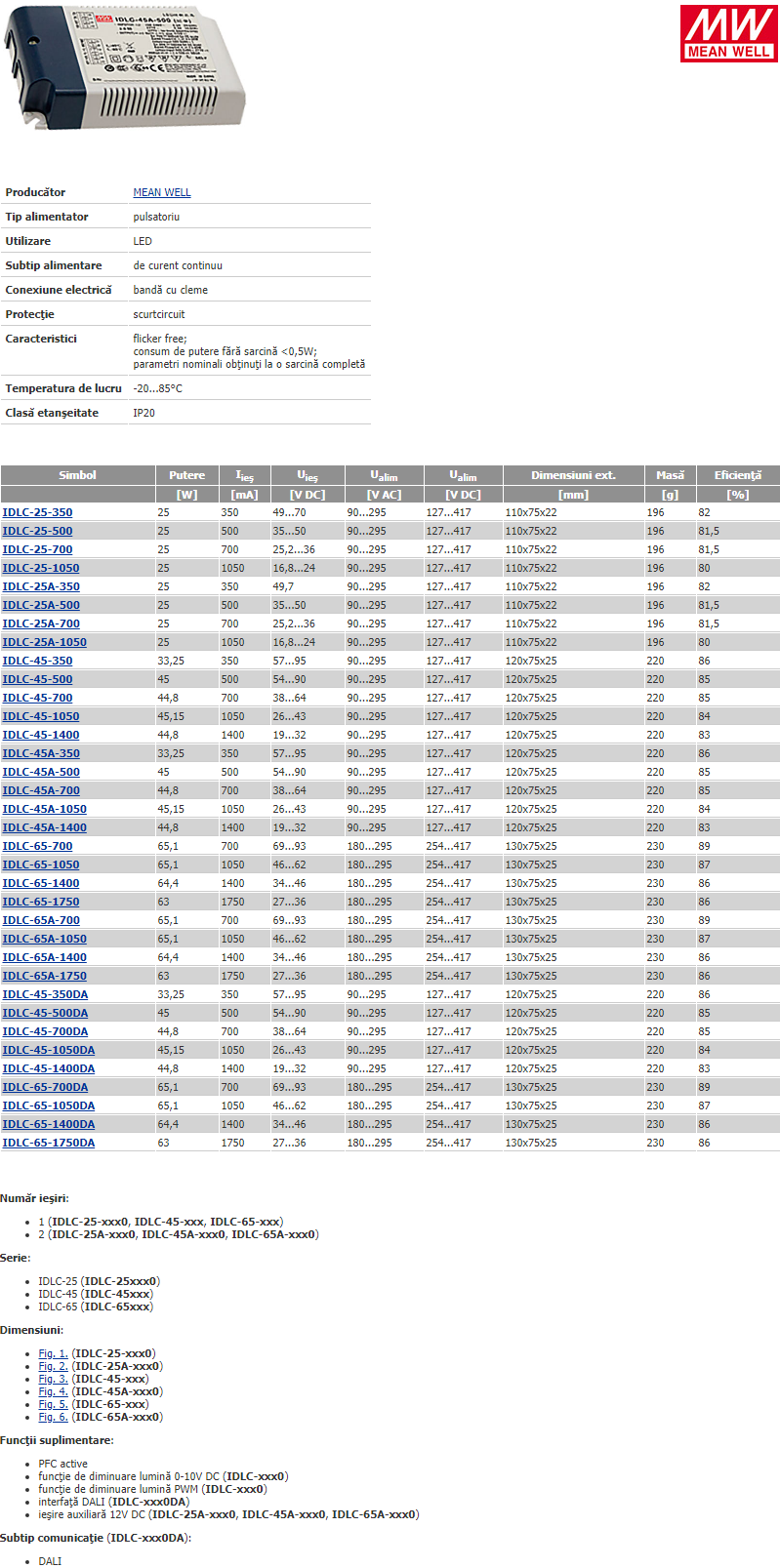
Task: Open the IDLC-25A-500 product link
Action: coord(41,605)
